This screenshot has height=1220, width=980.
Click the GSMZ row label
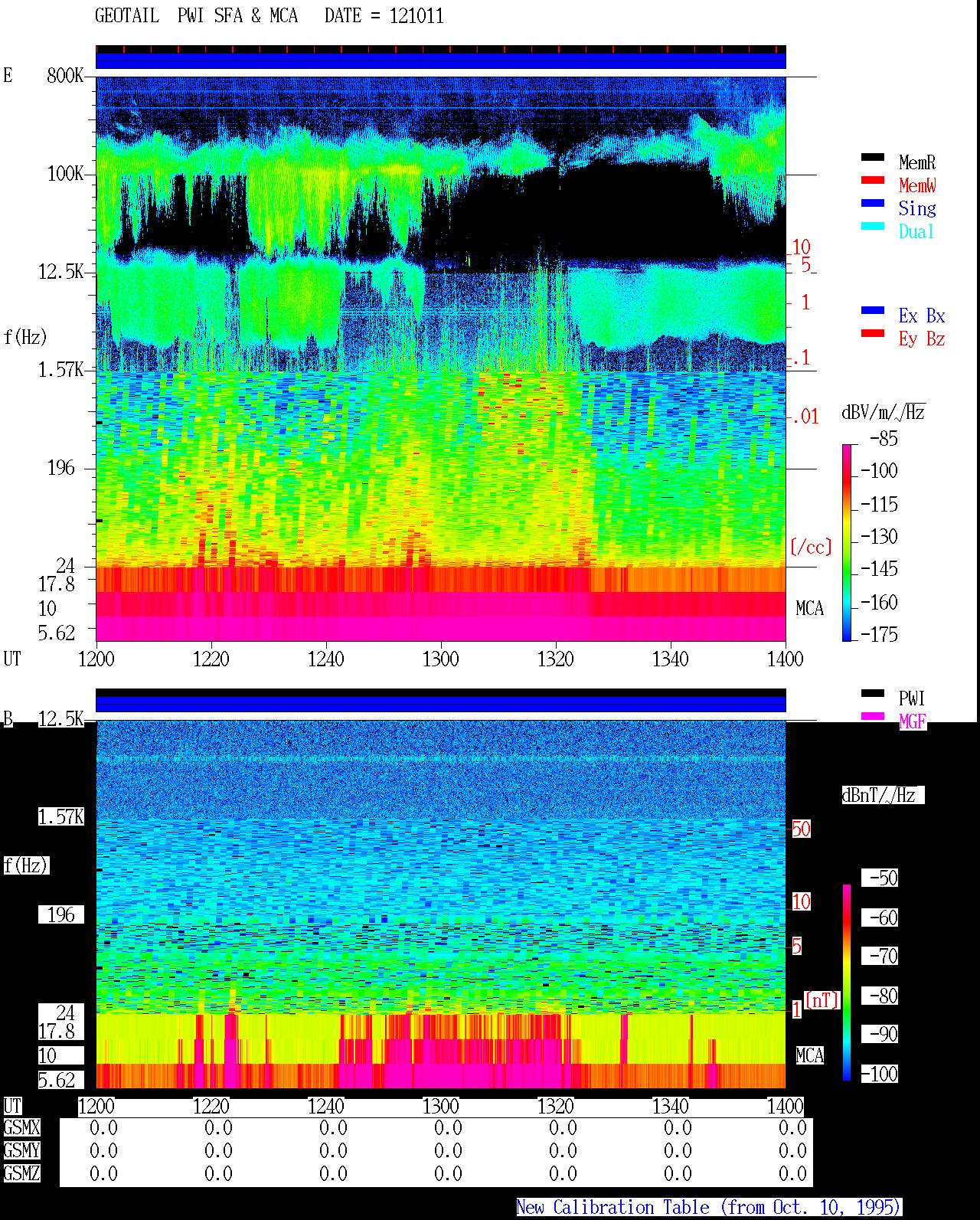click(x=21, y=1173)
